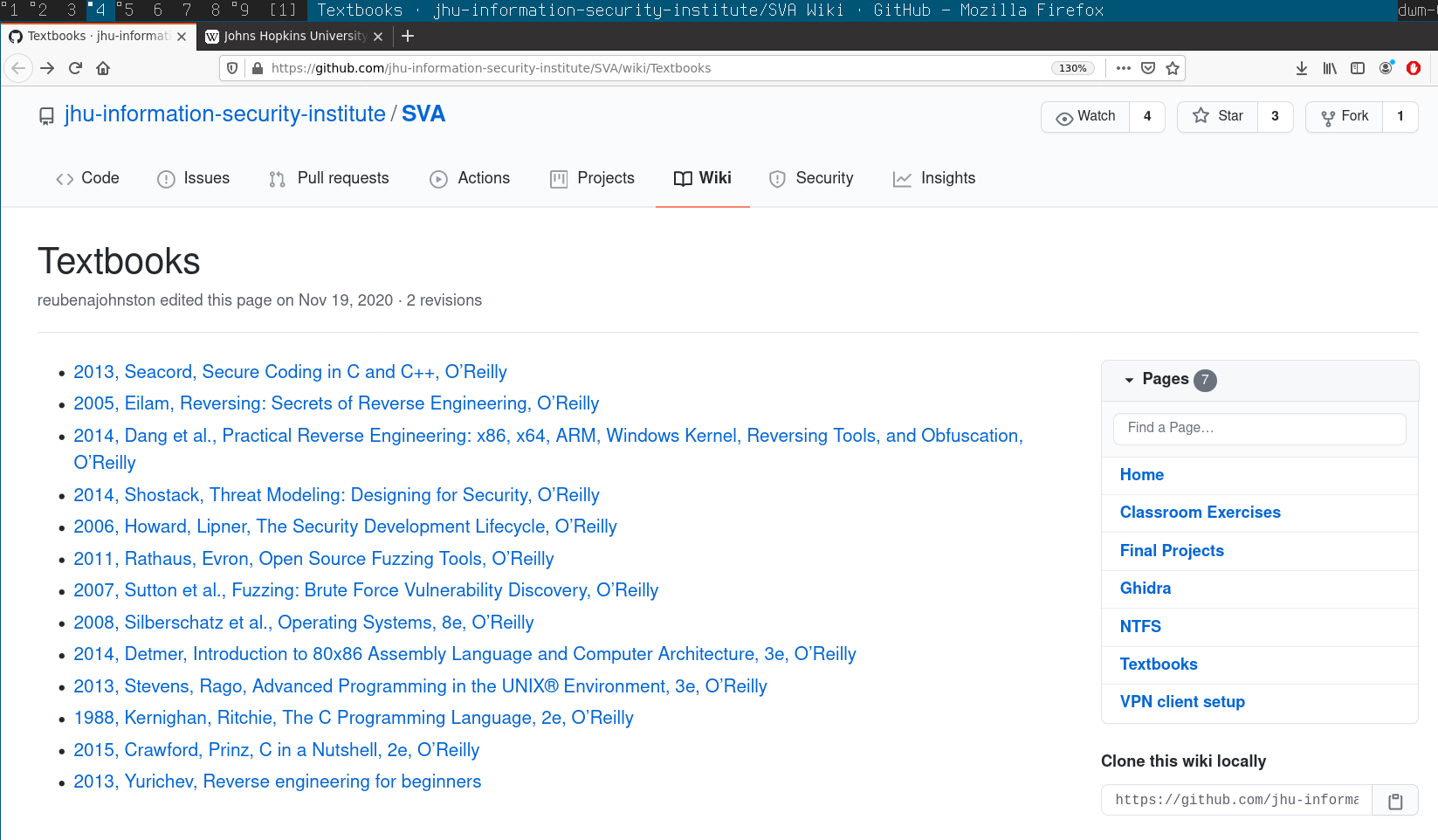Open VPN client setup wiki page
This screenshot has width=1438, height=840.
coord(1182,702)
